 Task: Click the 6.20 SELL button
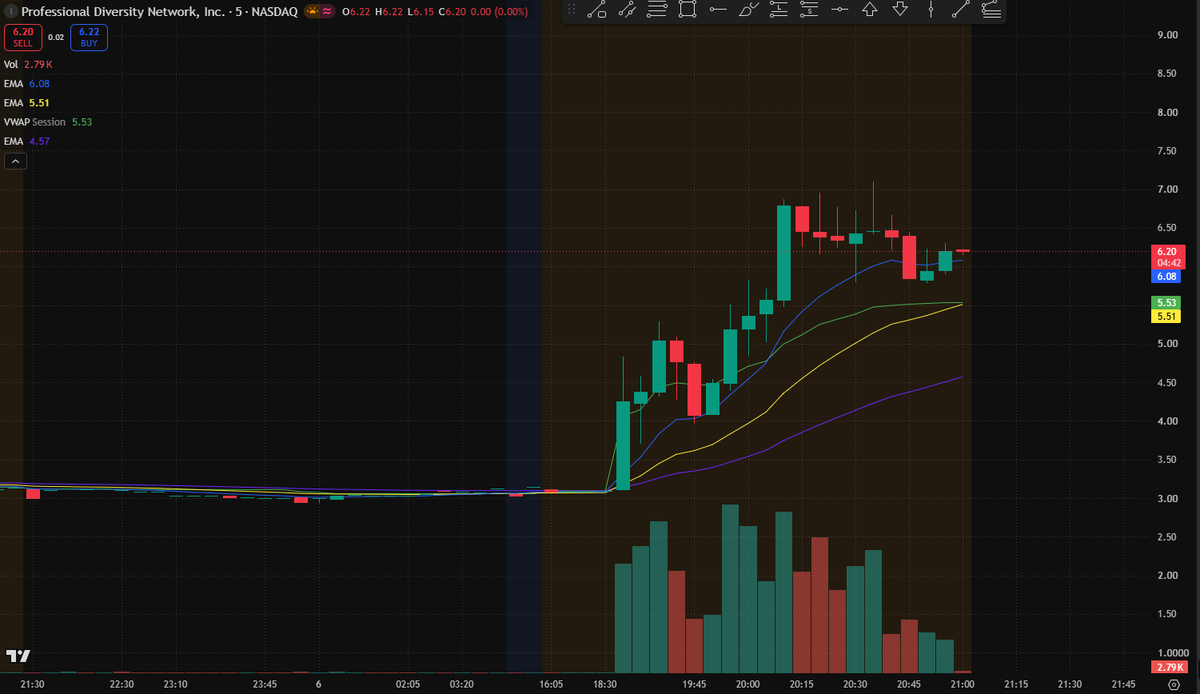tap(23, 37)
